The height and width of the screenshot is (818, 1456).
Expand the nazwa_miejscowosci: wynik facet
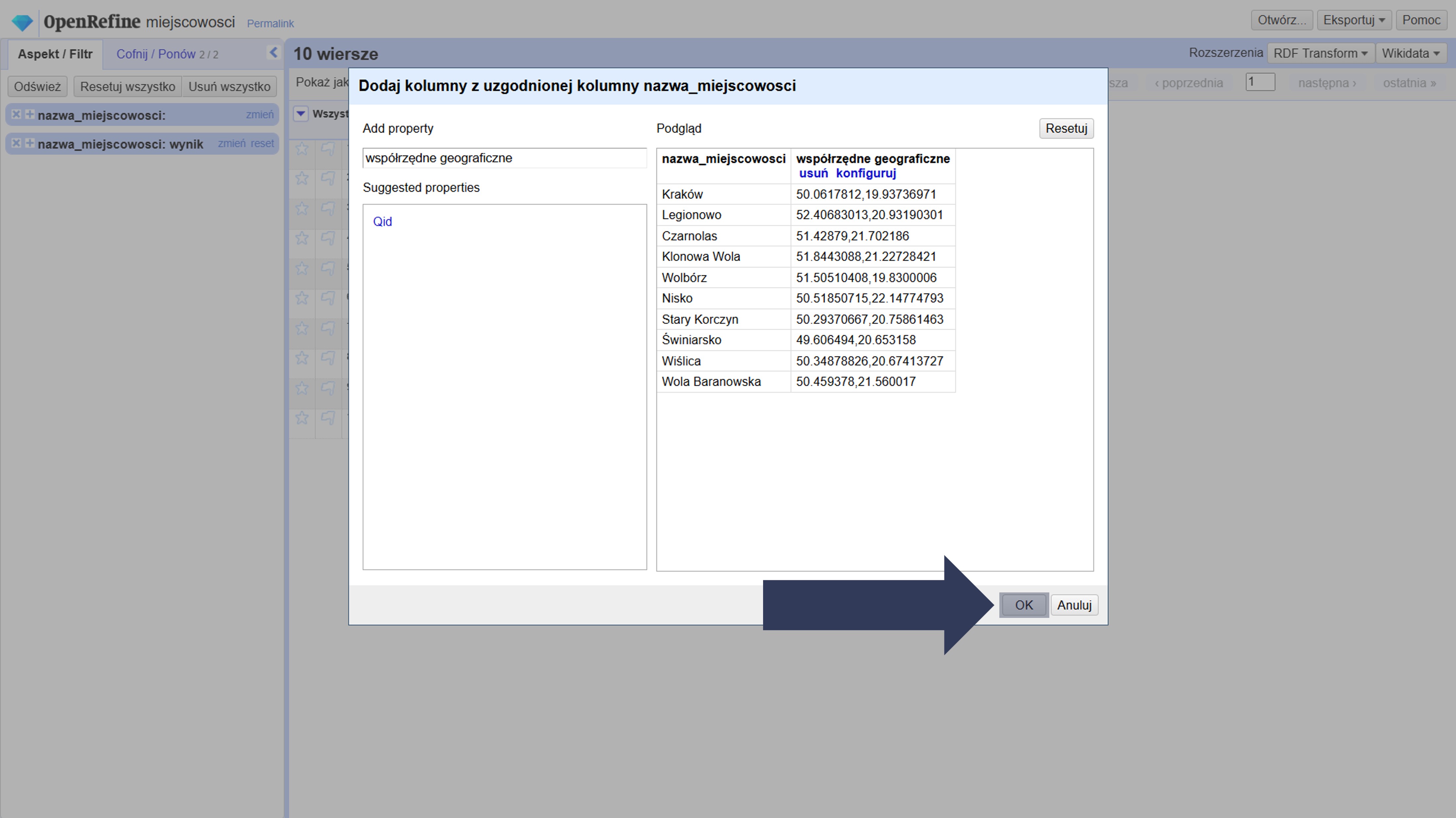click(29, 143)
